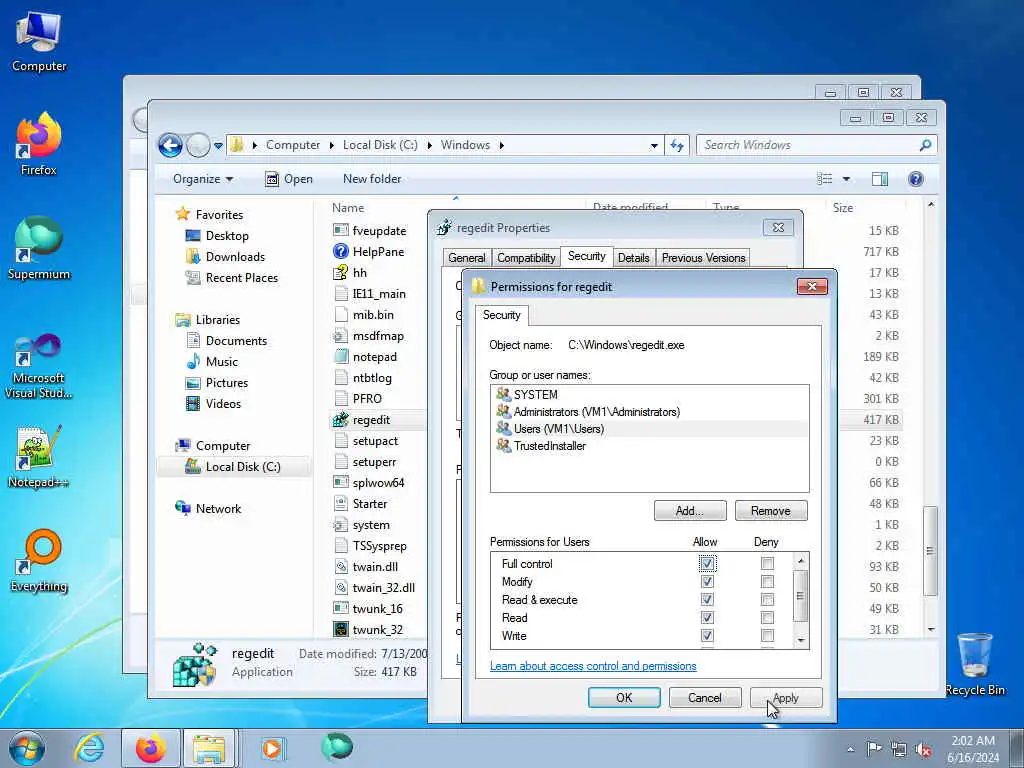Open the media player taskbar icon
The width and height of the screenshot is (1024, 768).
coord(272,748)
